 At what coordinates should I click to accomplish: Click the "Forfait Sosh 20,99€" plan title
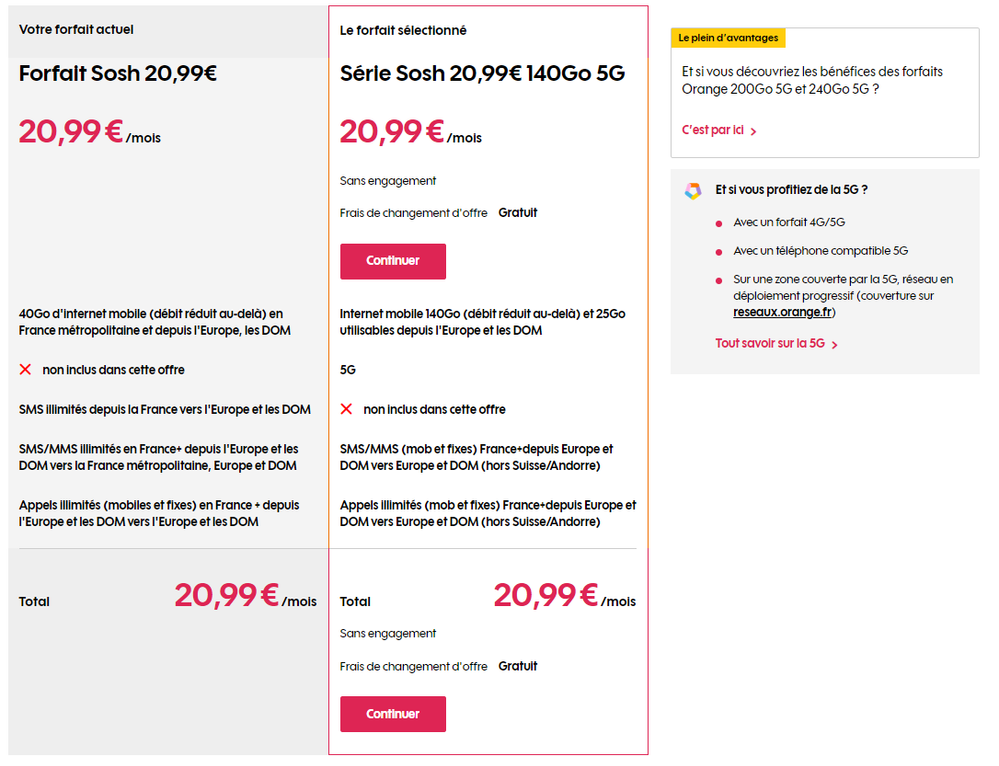pos(118,72)
